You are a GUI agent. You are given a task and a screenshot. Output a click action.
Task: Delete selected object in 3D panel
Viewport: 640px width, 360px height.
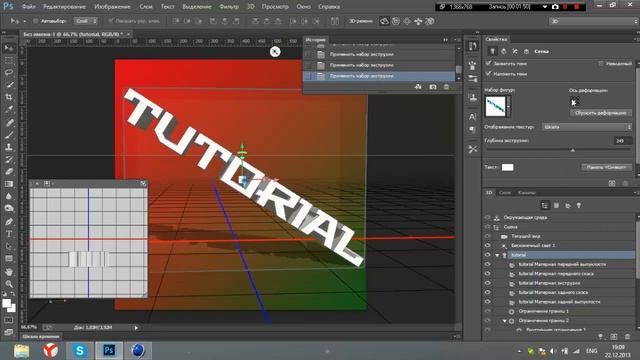627,336
